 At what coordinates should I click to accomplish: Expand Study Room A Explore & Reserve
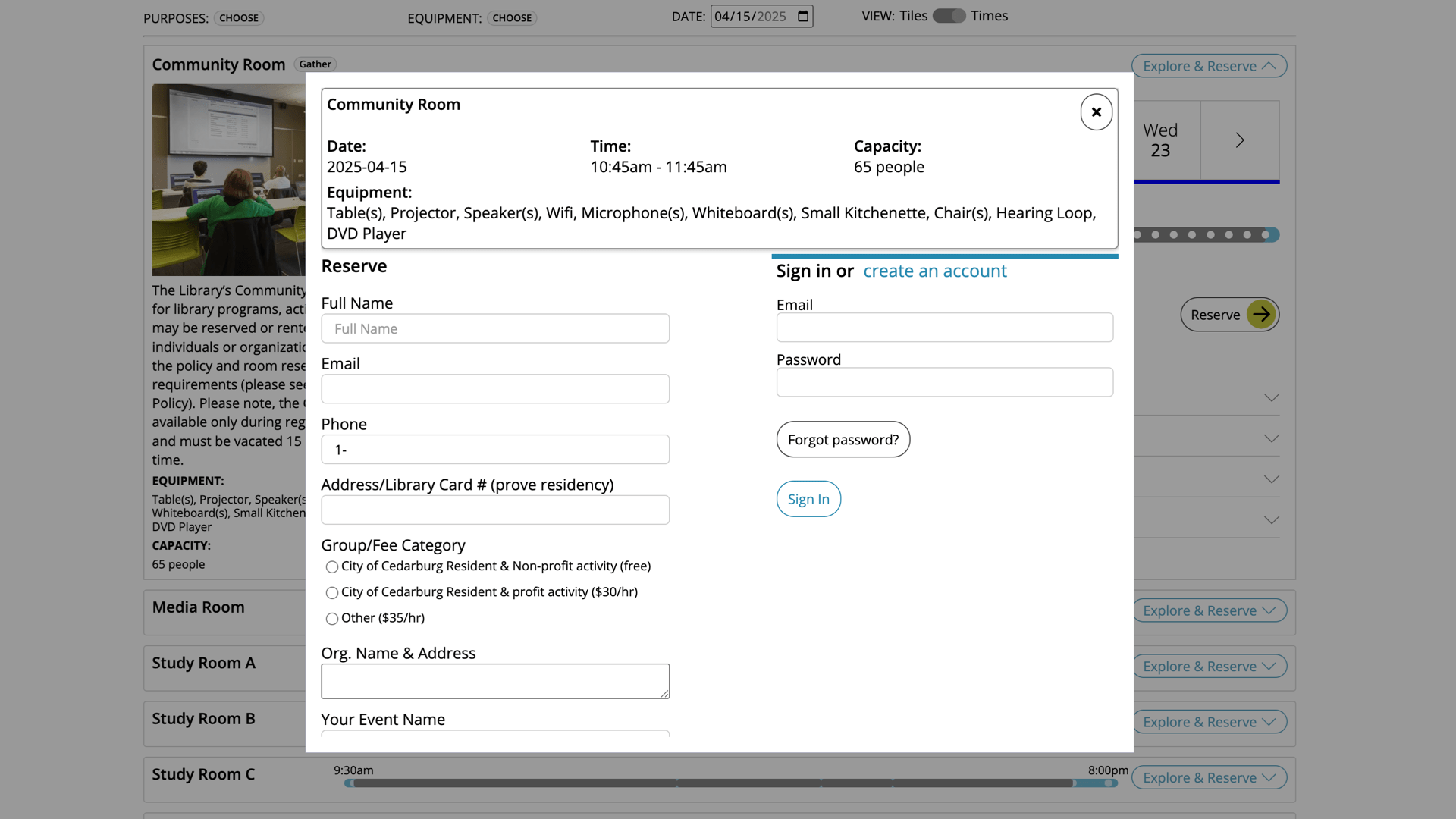[1209, 667]
